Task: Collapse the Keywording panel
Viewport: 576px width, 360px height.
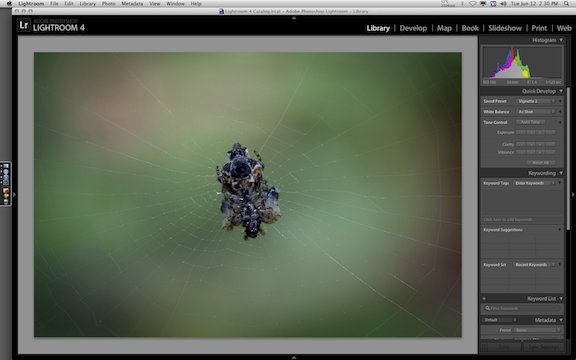Action: (x=561, y=173)
